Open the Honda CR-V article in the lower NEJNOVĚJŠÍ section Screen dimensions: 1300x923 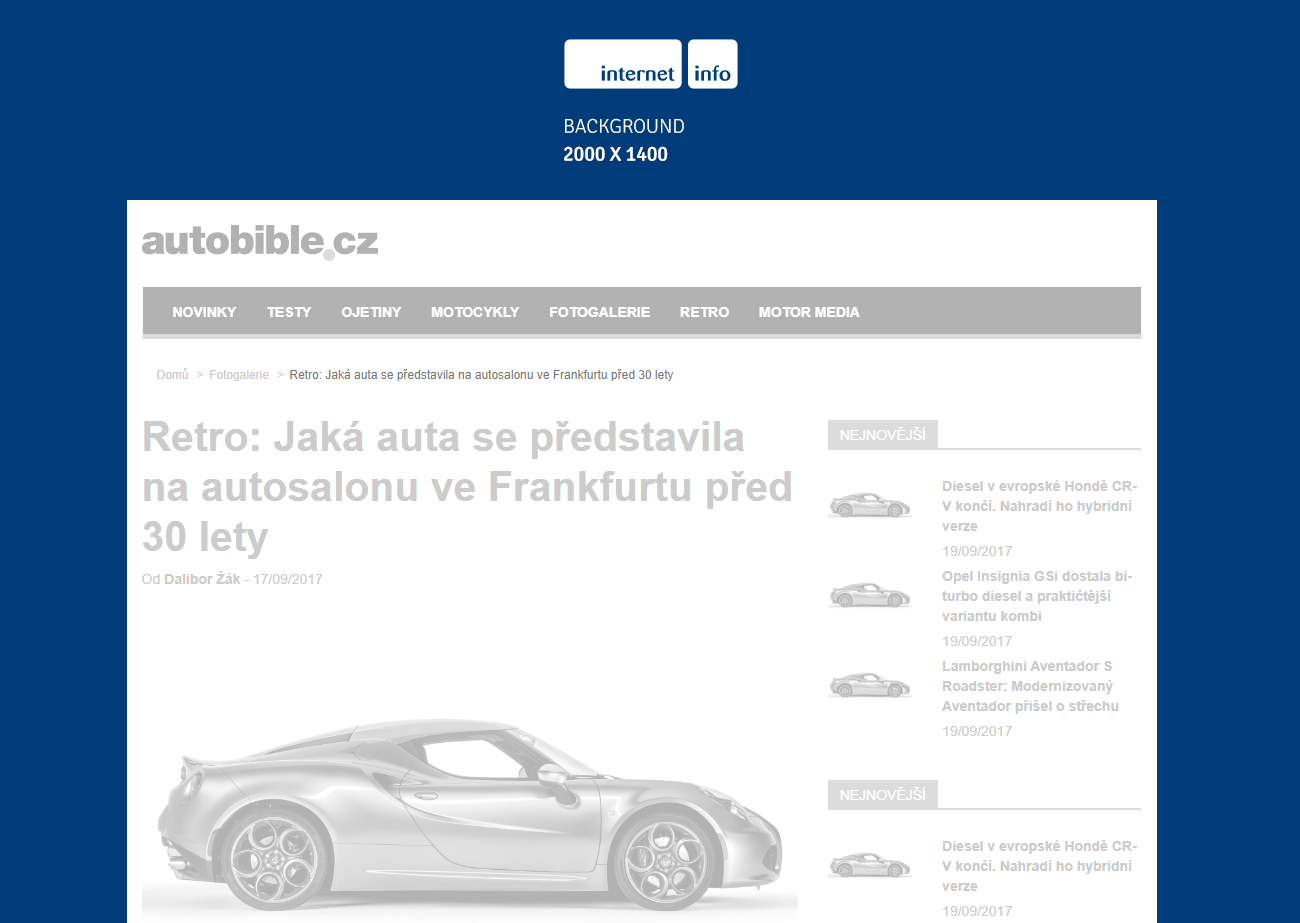click(1040, 866)
